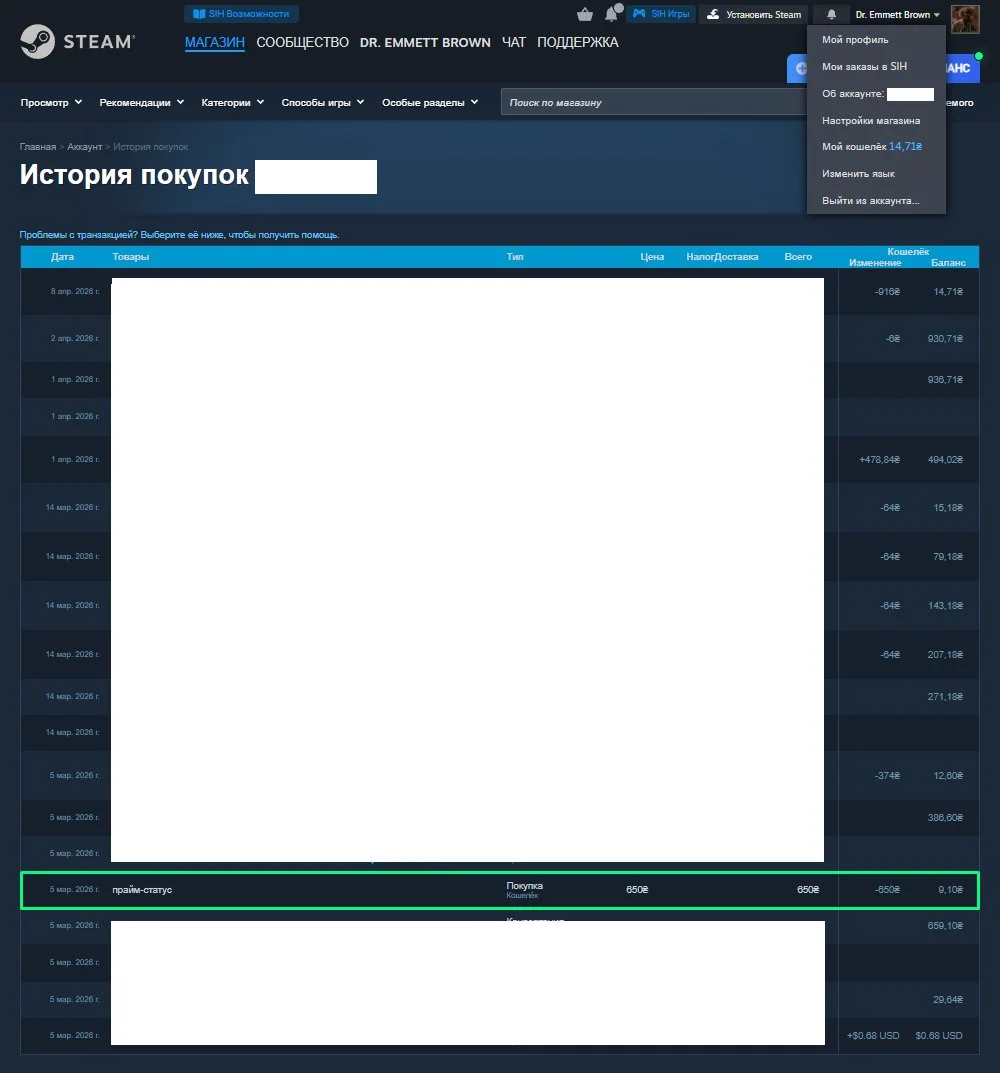Select Мои заказы в SIH

point(864,66)
